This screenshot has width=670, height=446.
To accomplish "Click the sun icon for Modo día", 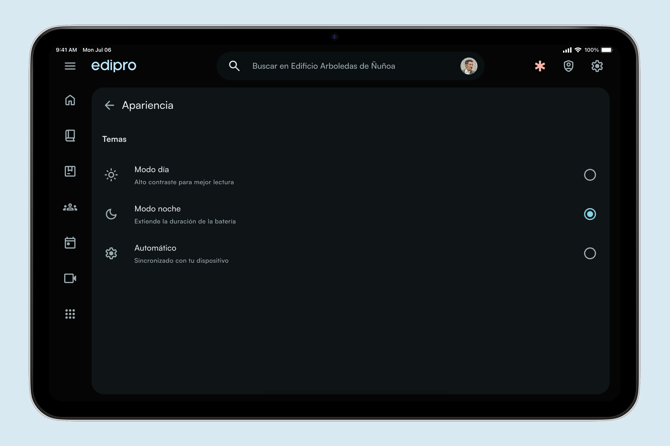I will point(111,175).
